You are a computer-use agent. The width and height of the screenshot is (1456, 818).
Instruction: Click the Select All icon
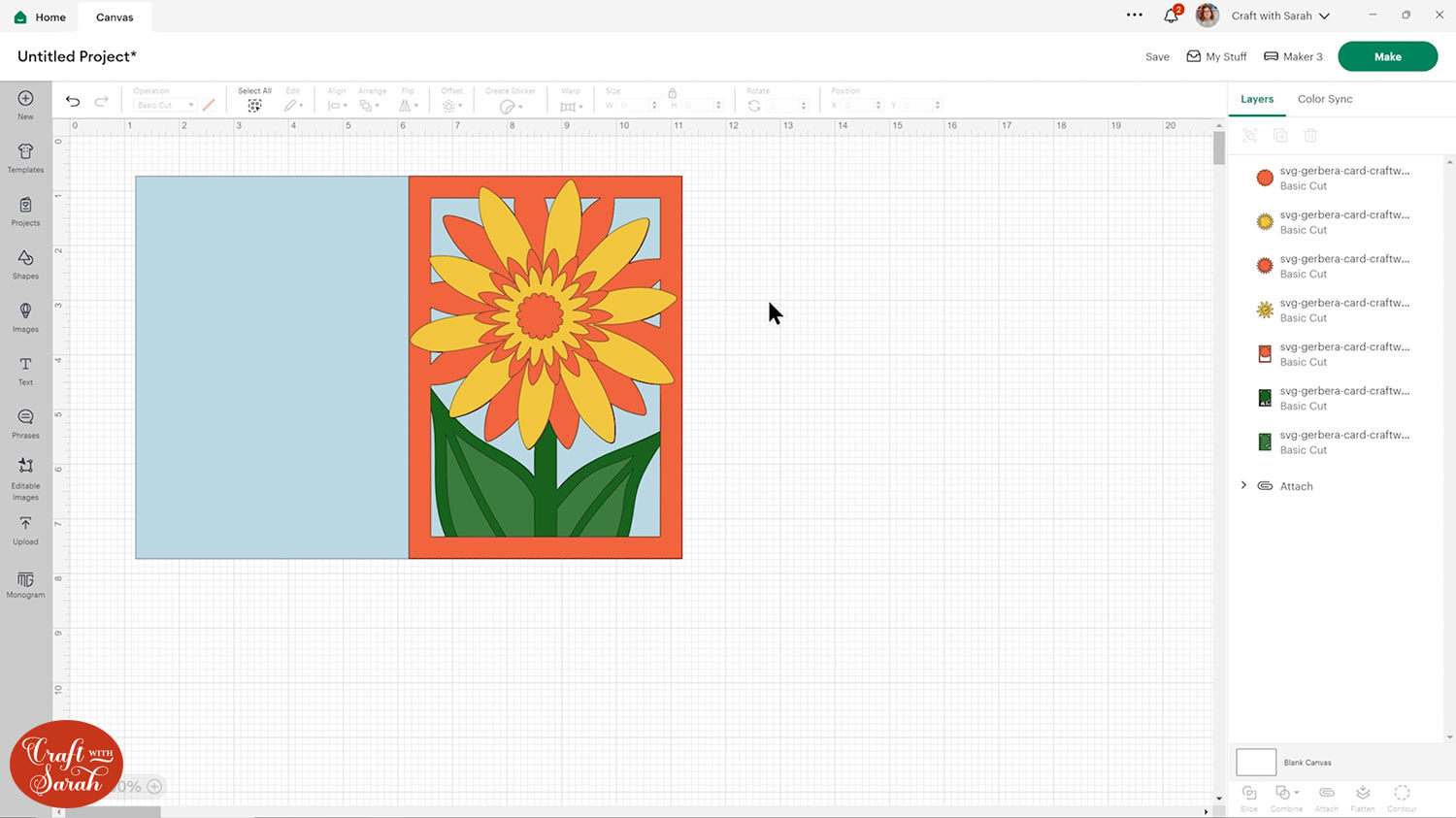point(254,105)
